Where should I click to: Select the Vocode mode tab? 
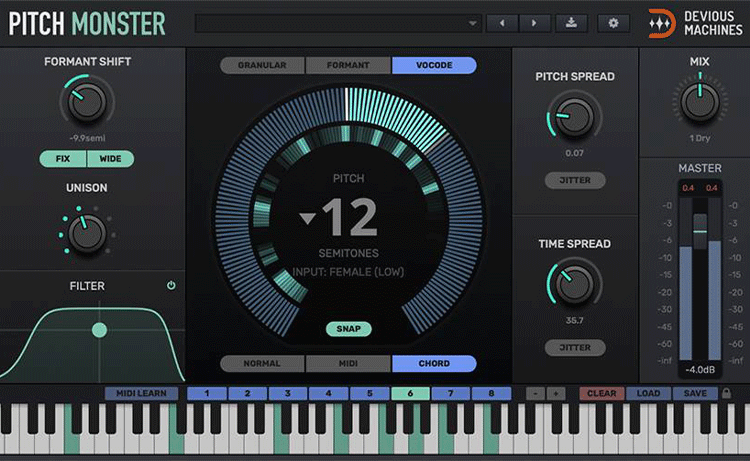434,65
